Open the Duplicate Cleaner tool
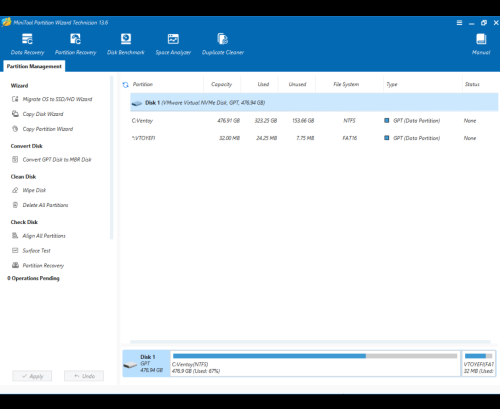Screen dimensions: 500x409 point(223,44)
